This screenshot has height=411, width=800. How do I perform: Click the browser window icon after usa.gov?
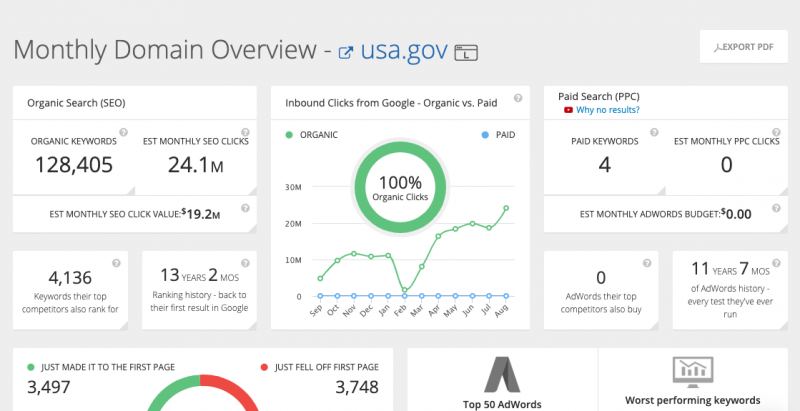coord(466,53)
